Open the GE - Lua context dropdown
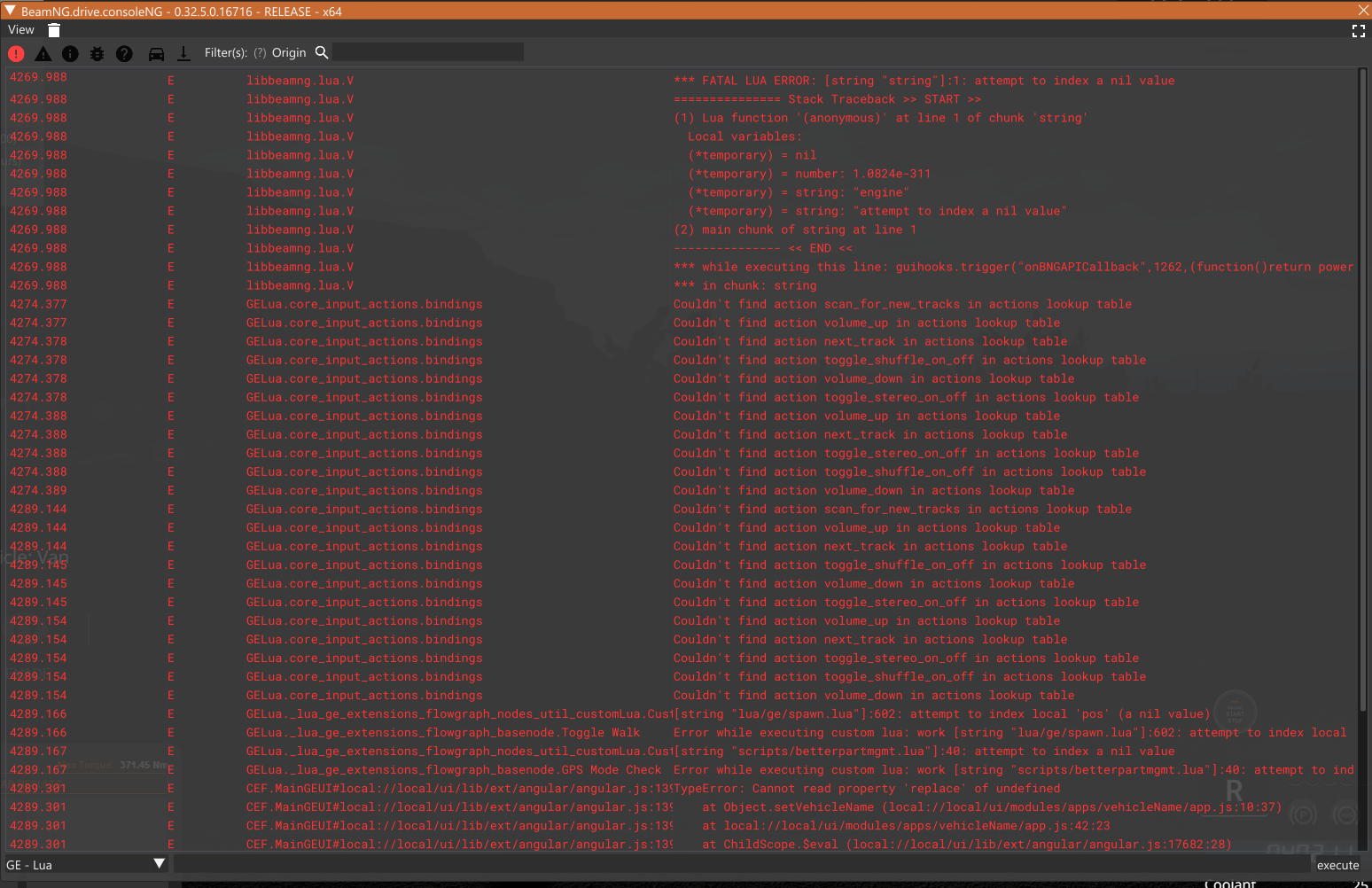1372x888 pixels. point(86,864)
